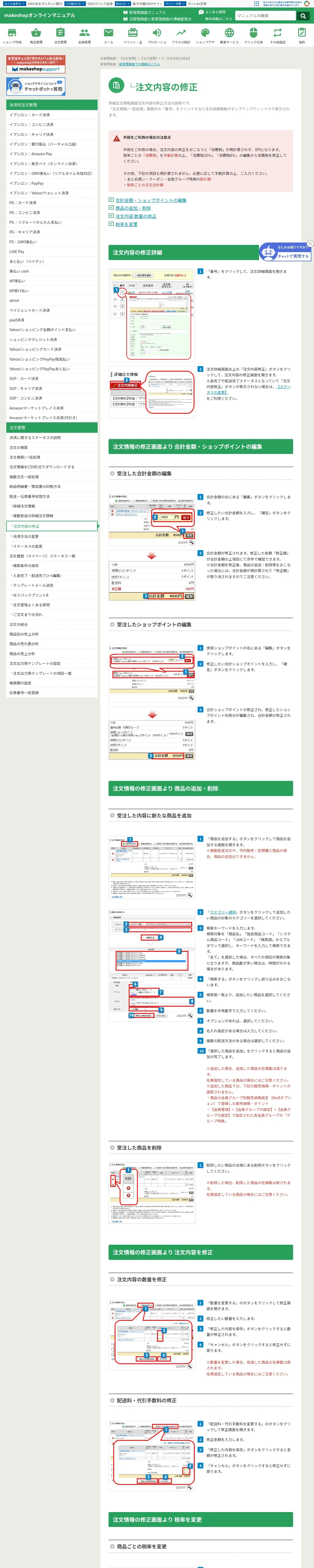This screenshot has height=1568, width=314.
Task: Close the chatbot popup bubble
Action: (x=310, y=244)
